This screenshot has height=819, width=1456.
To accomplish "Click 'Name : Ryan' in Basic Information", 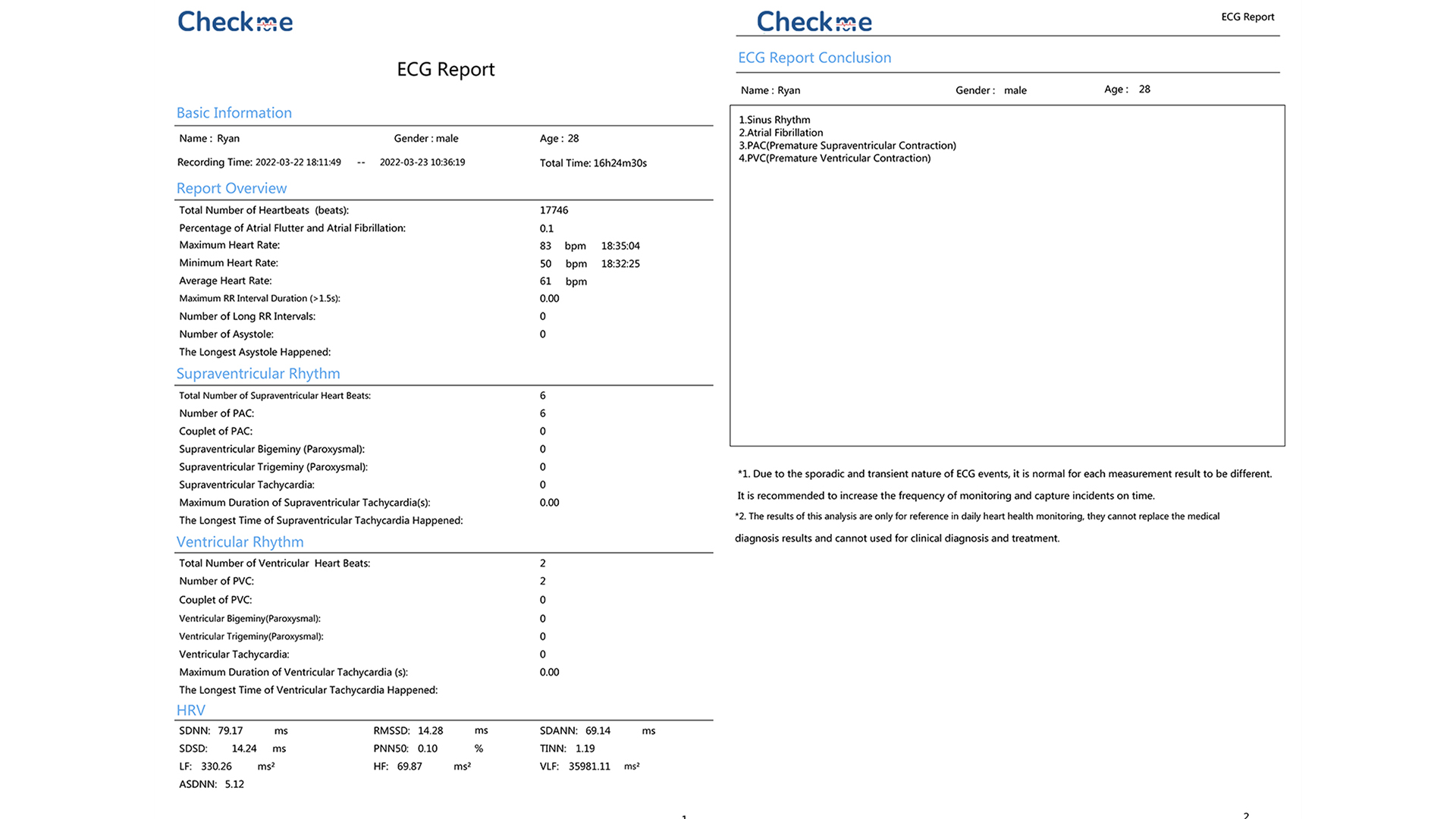I will [x=209, y=138].
